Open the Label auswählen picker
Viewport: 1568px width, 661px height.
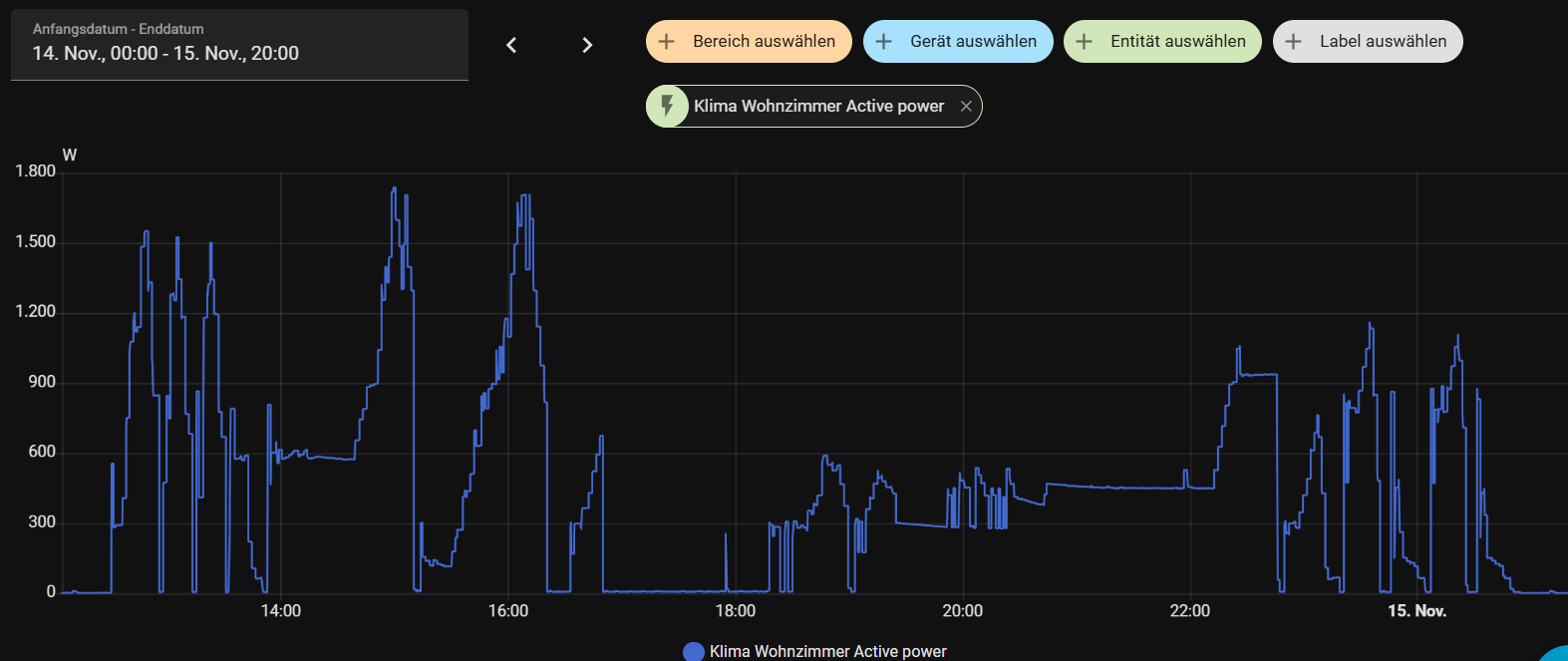tap(1382, 42)
